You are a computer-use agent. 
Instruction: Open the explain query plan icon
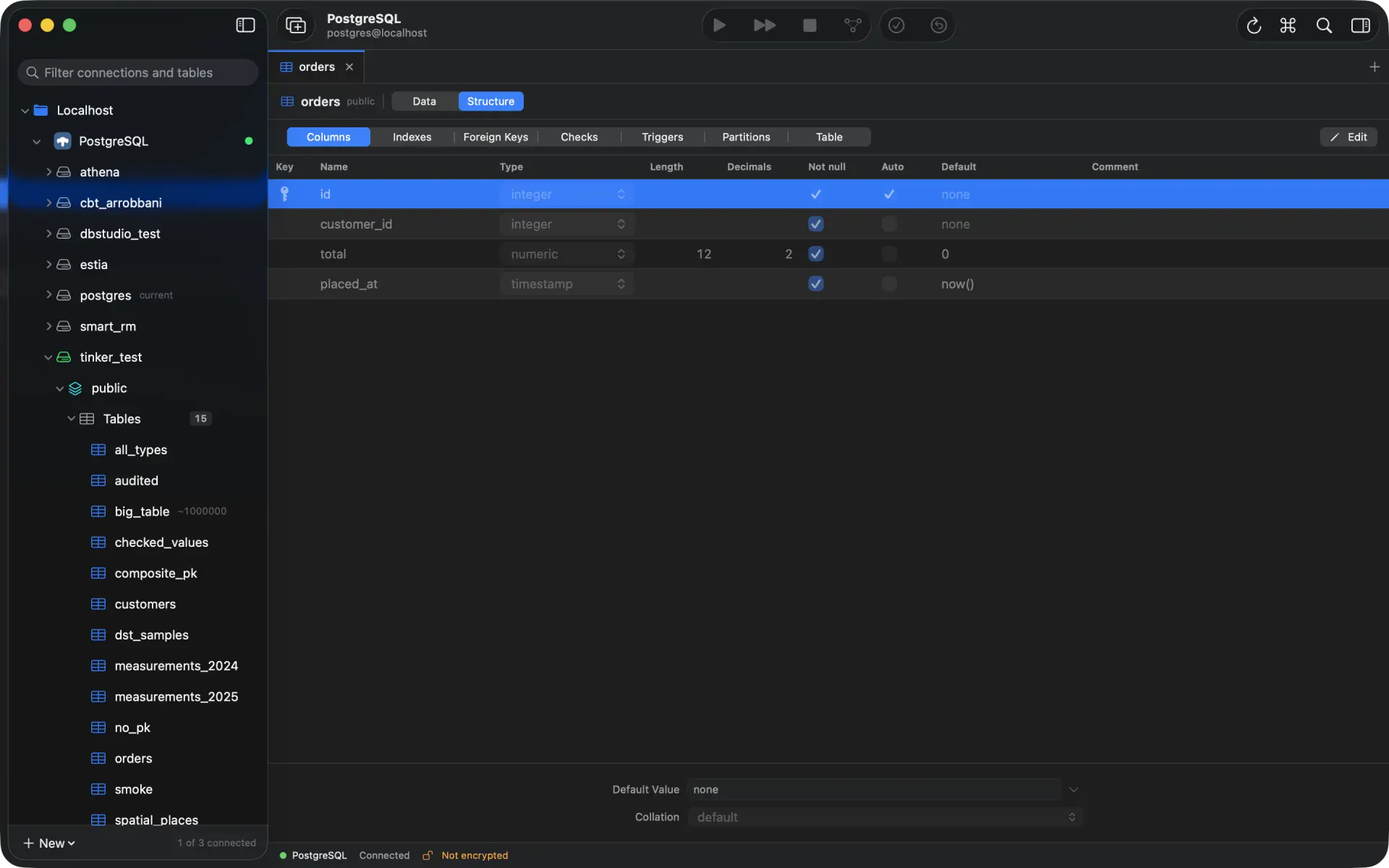point(853,25)
